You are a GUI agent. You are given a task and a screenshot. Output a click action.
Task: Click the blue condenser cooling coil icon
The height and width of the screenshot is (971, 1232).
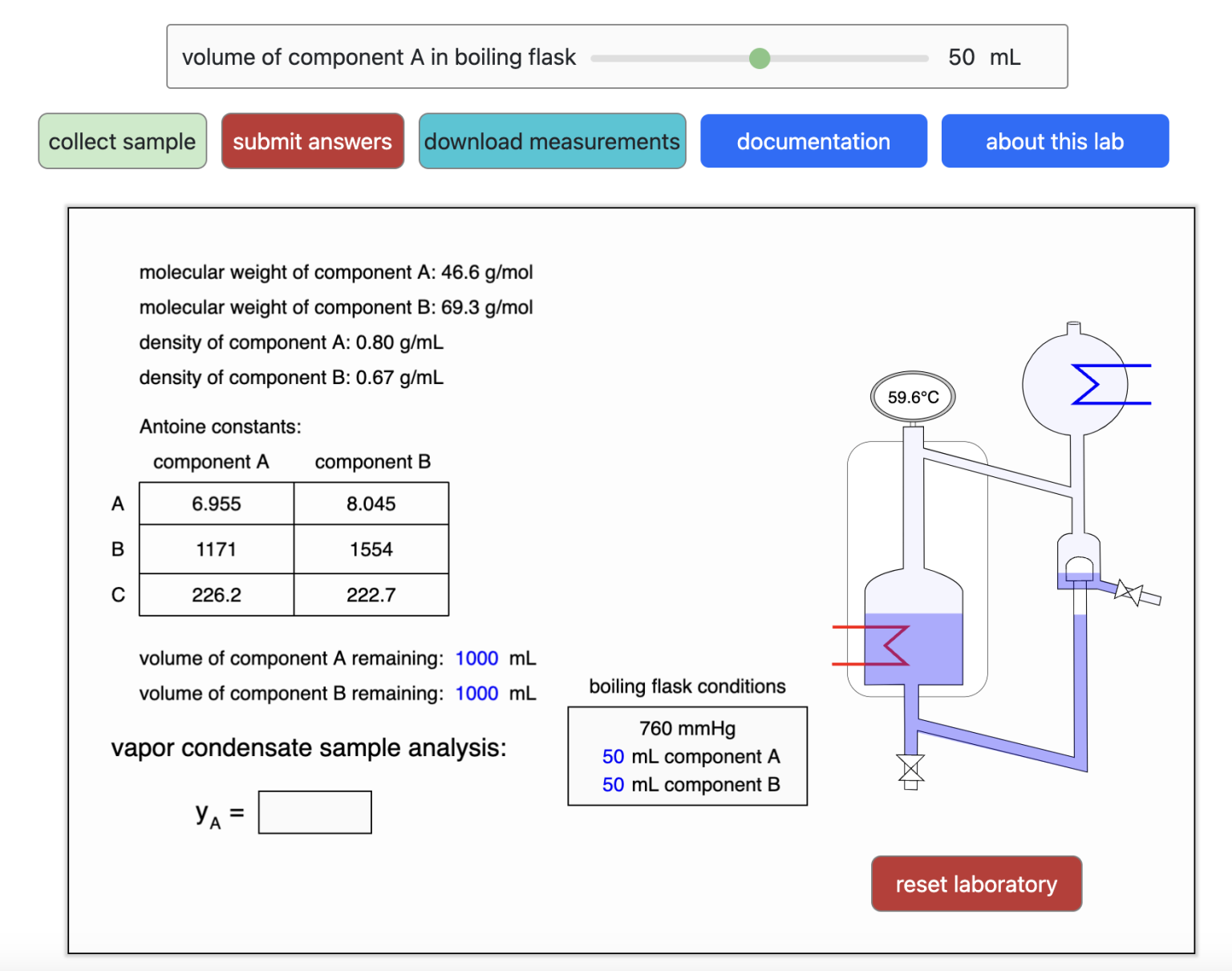[1099, 385]
